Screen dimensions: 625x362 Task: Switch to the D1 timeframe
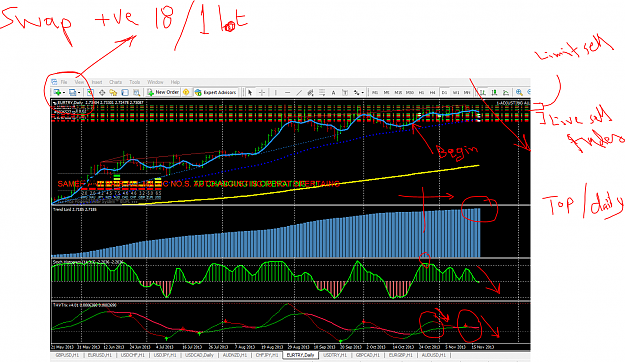[444, 92]
